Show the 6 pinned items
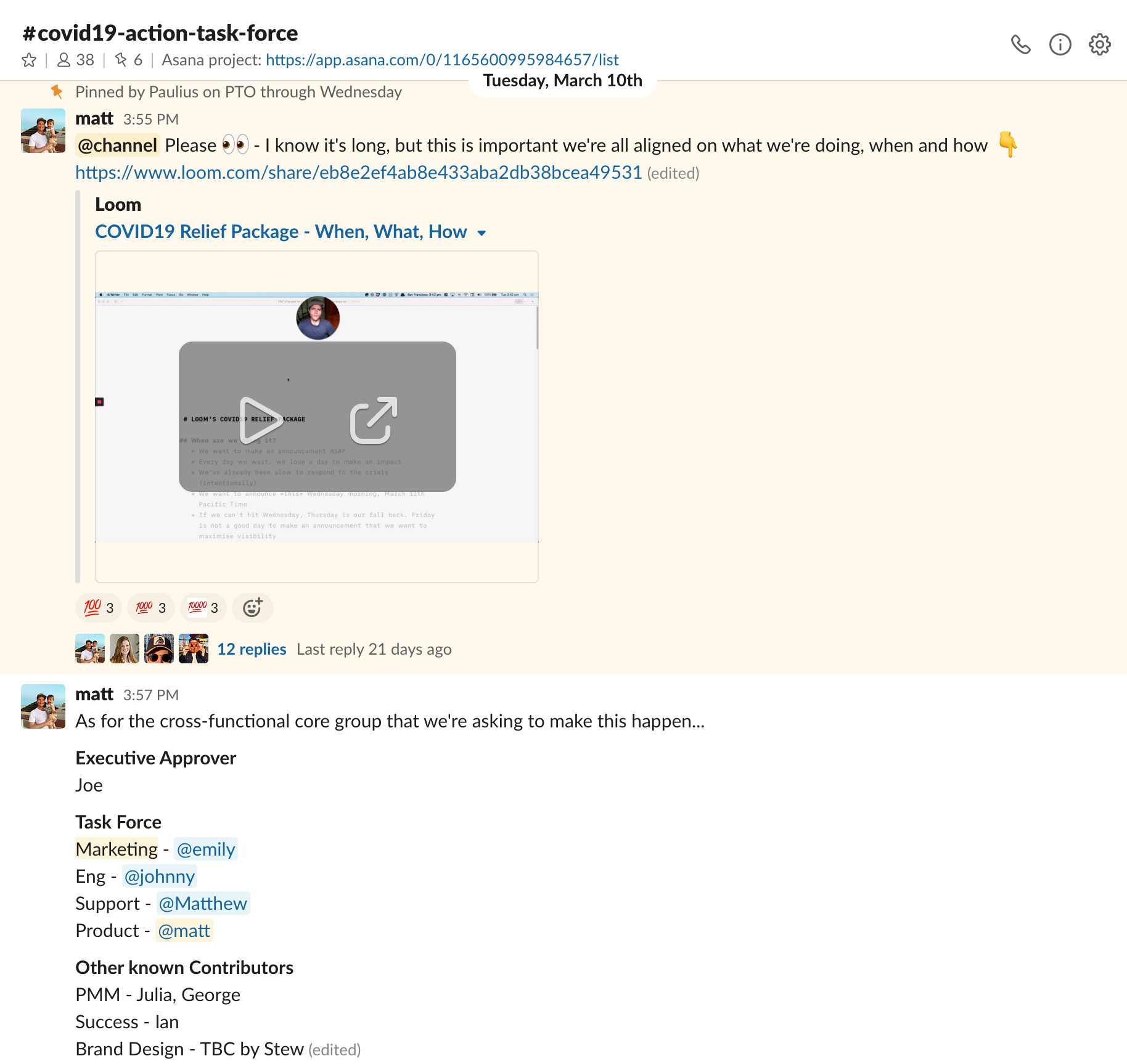Screen dimensions: 1127x1064 click(x=129, y=60)
